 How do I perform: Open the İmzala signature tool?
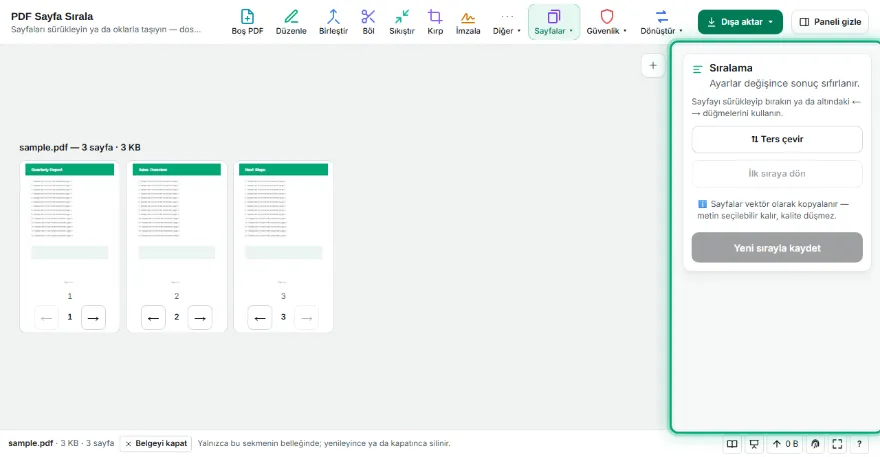click(x=468, y=22)
